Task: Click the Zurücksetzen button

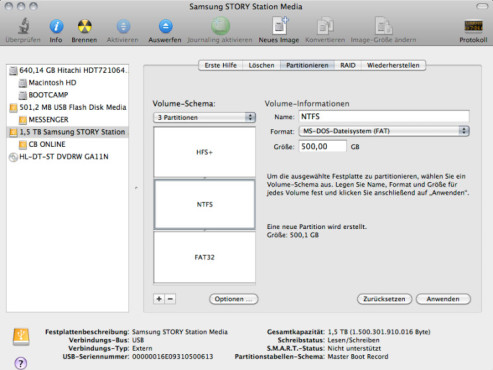Action: pos(384,299)
